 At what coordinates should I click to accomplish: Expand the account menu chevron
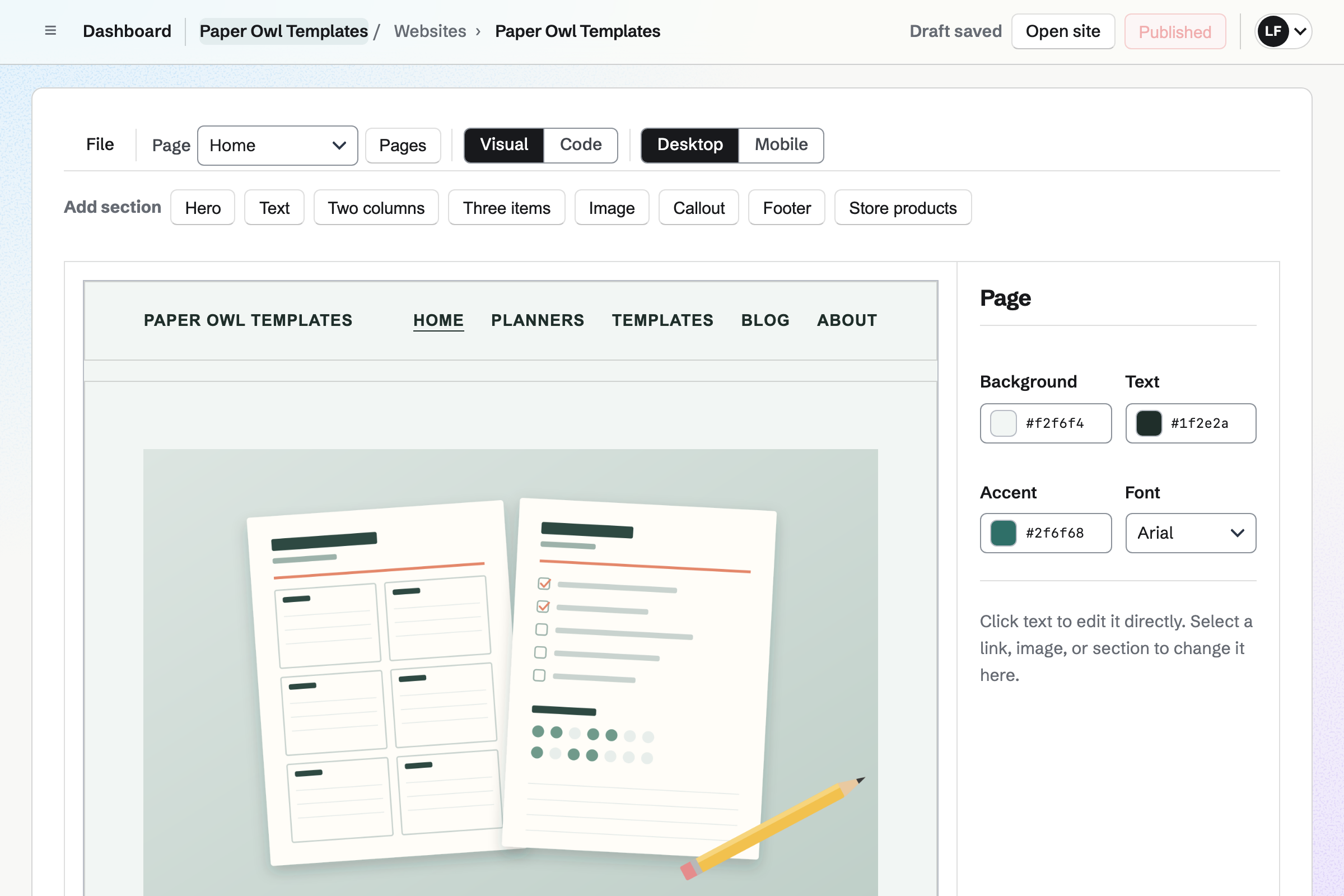pos(1300,31)
